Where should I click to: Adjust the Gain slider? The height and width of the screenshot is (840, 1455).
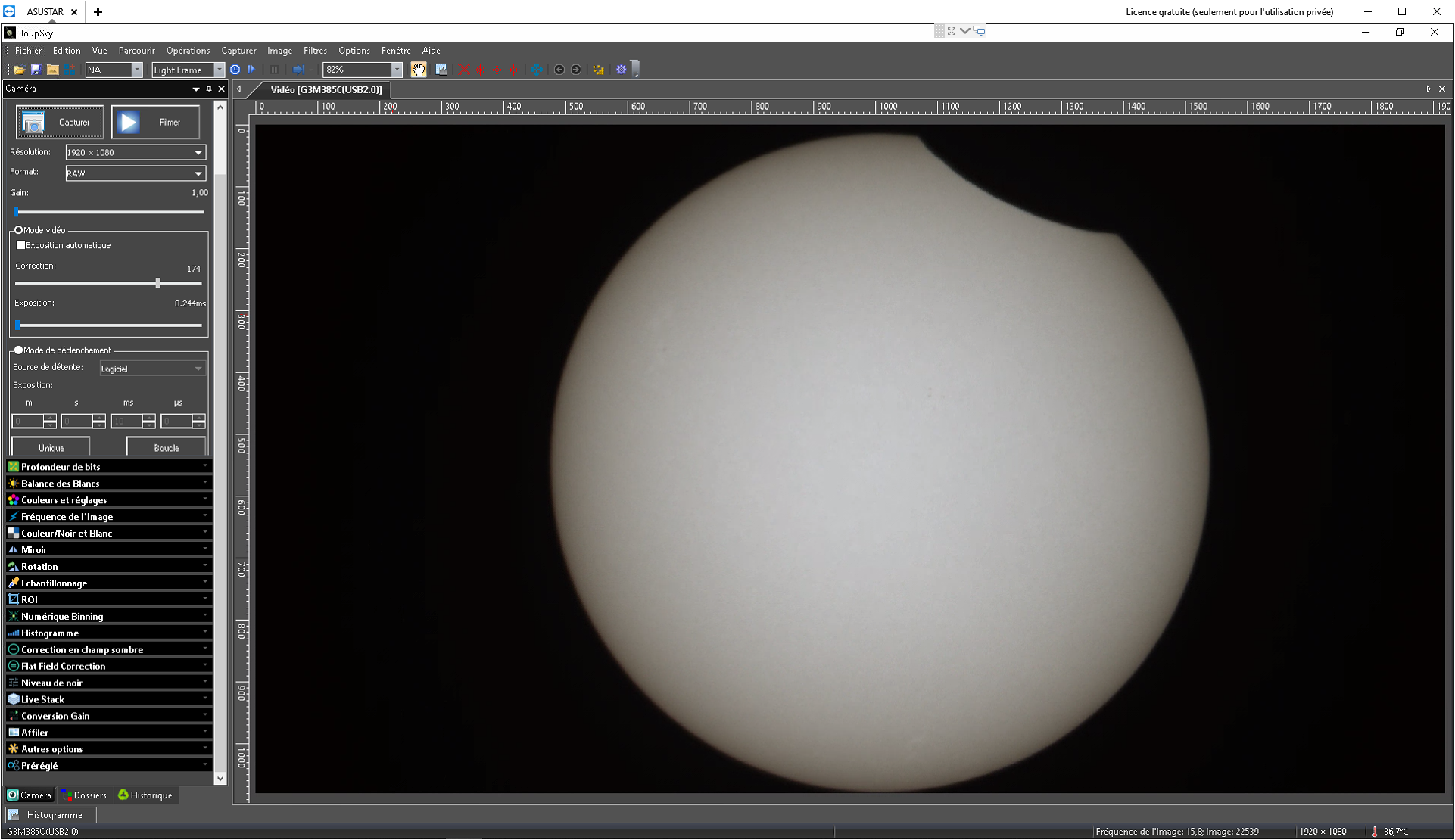point(109,212)
